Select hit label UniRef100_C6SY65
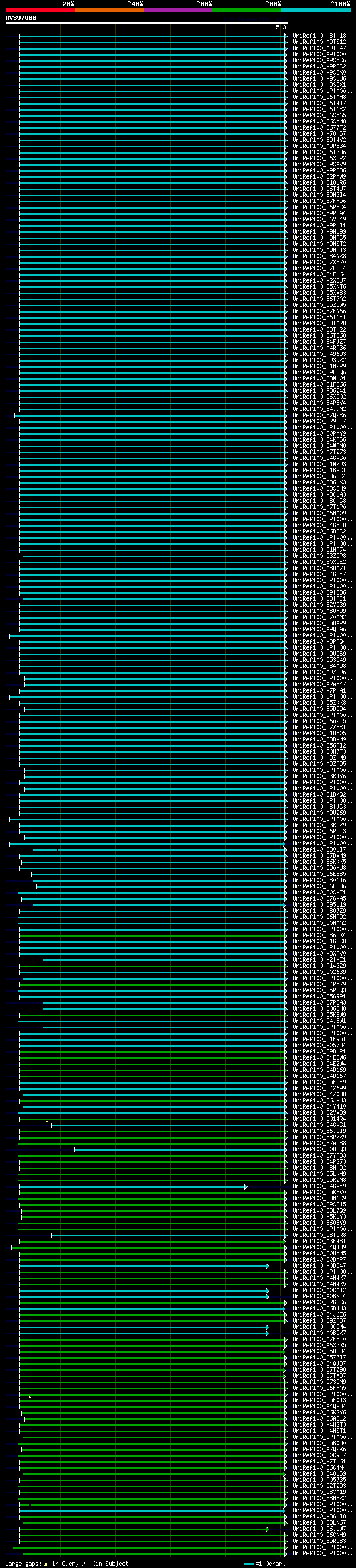 click(319, 115)
